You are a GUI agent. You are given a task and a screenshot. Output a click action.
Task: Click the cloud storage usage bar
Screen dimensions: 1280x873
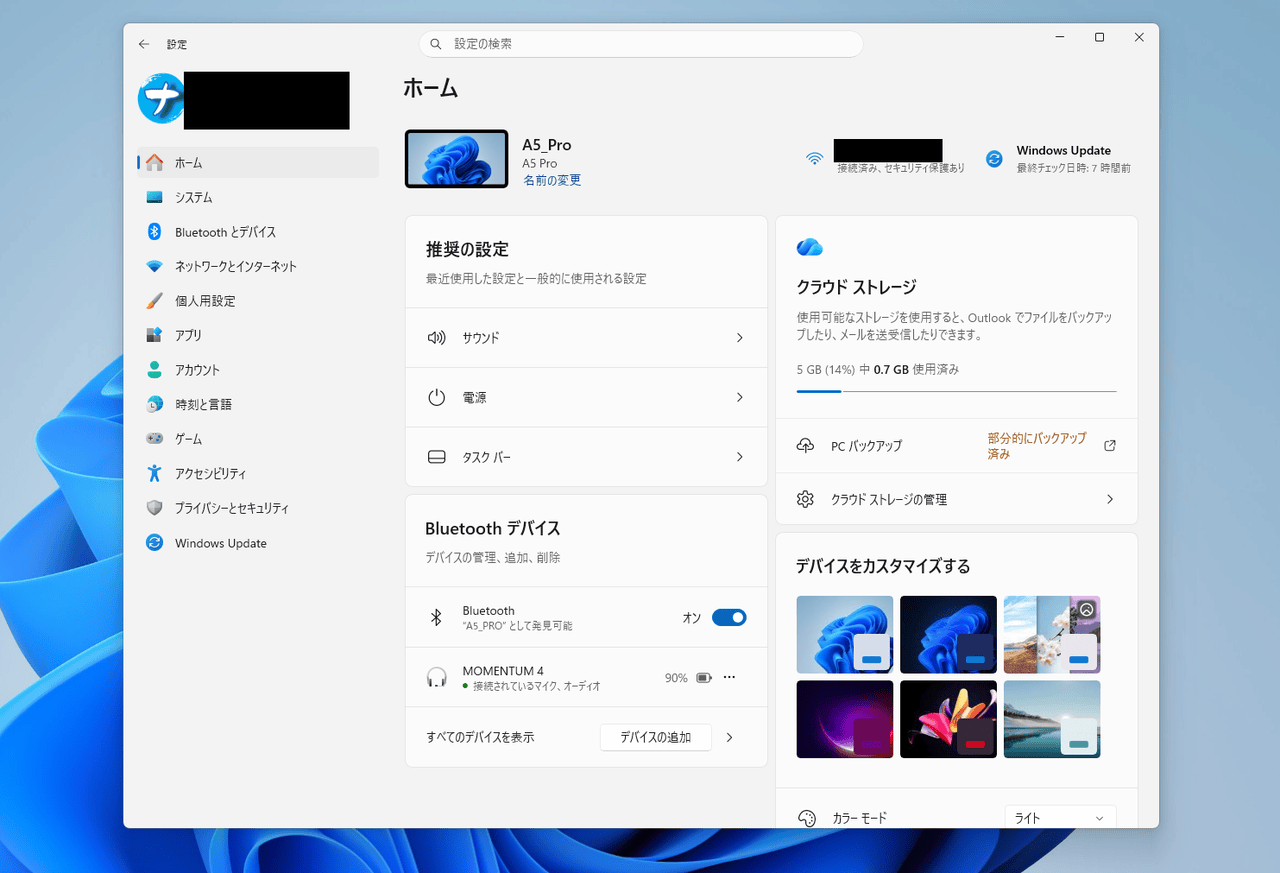[x=956, y=391]
